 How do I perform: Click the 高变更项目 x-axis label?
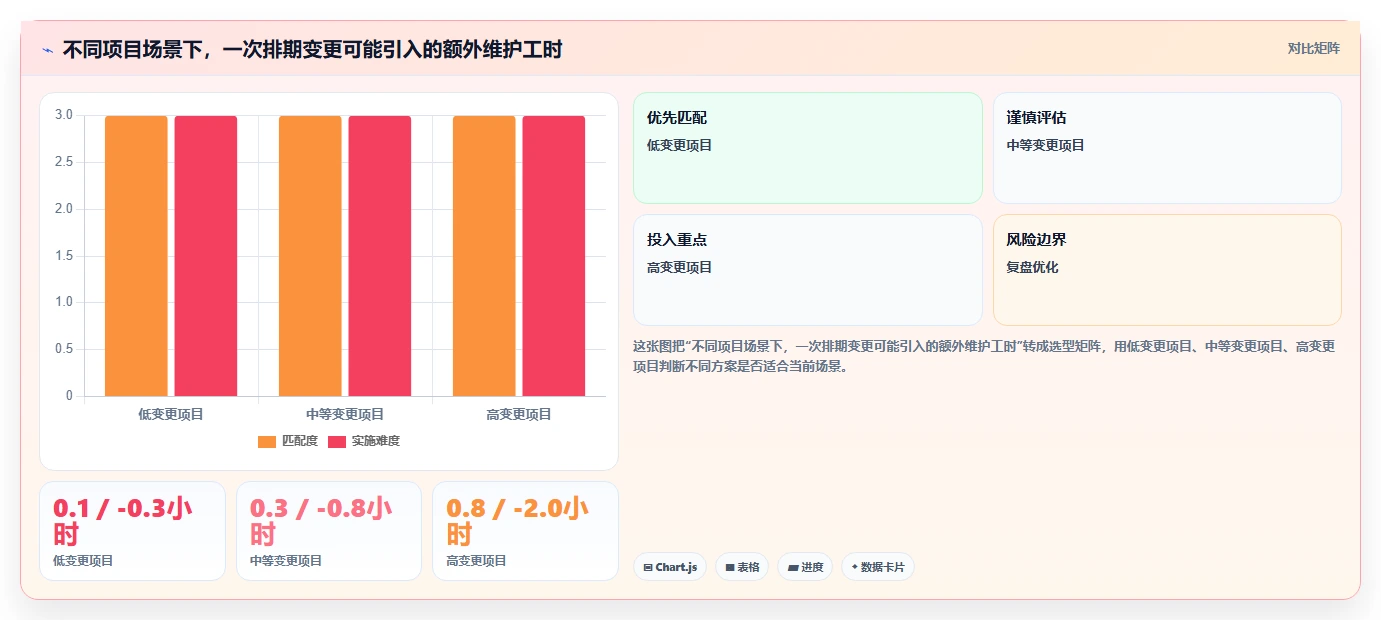click(519, 414)
